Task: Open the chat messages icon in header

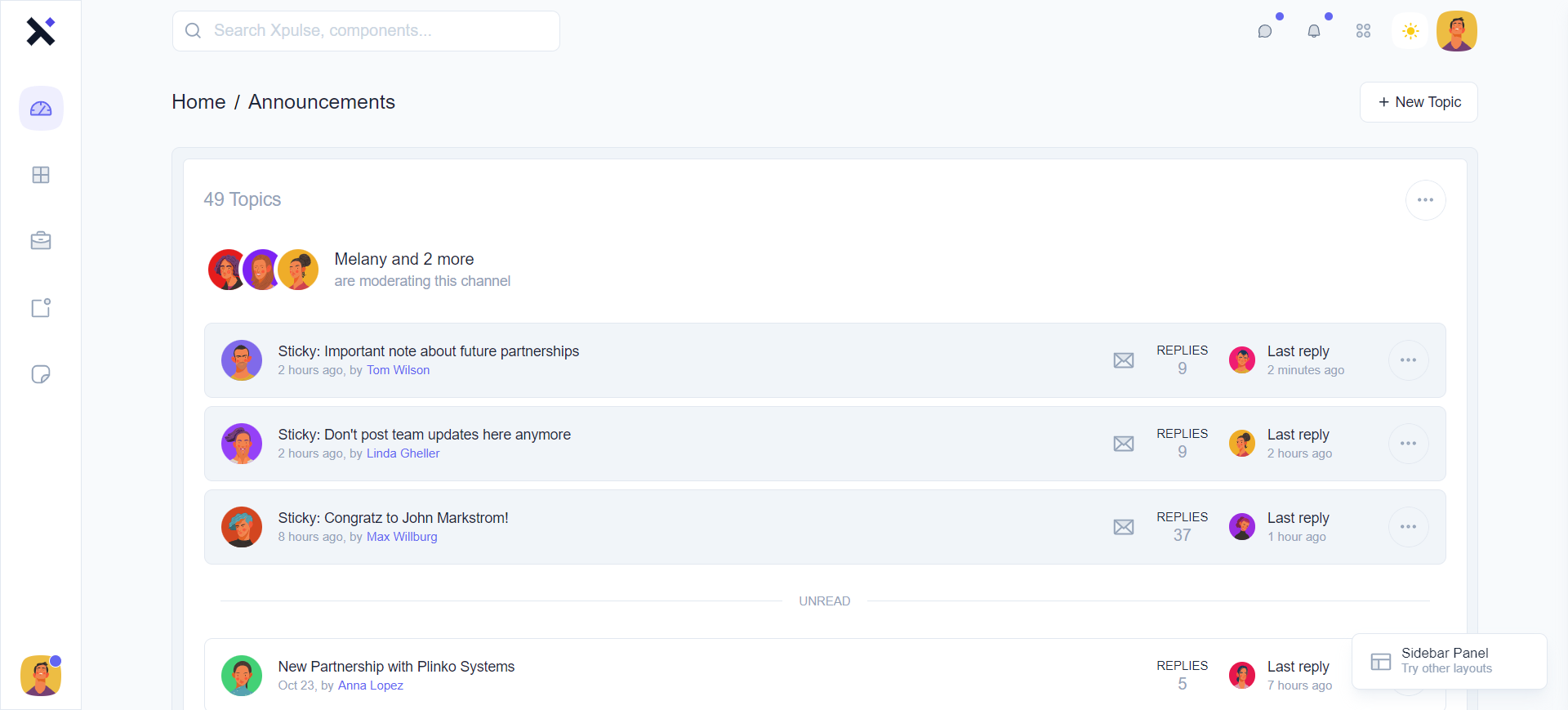Action: click(x=1265, y=31)
